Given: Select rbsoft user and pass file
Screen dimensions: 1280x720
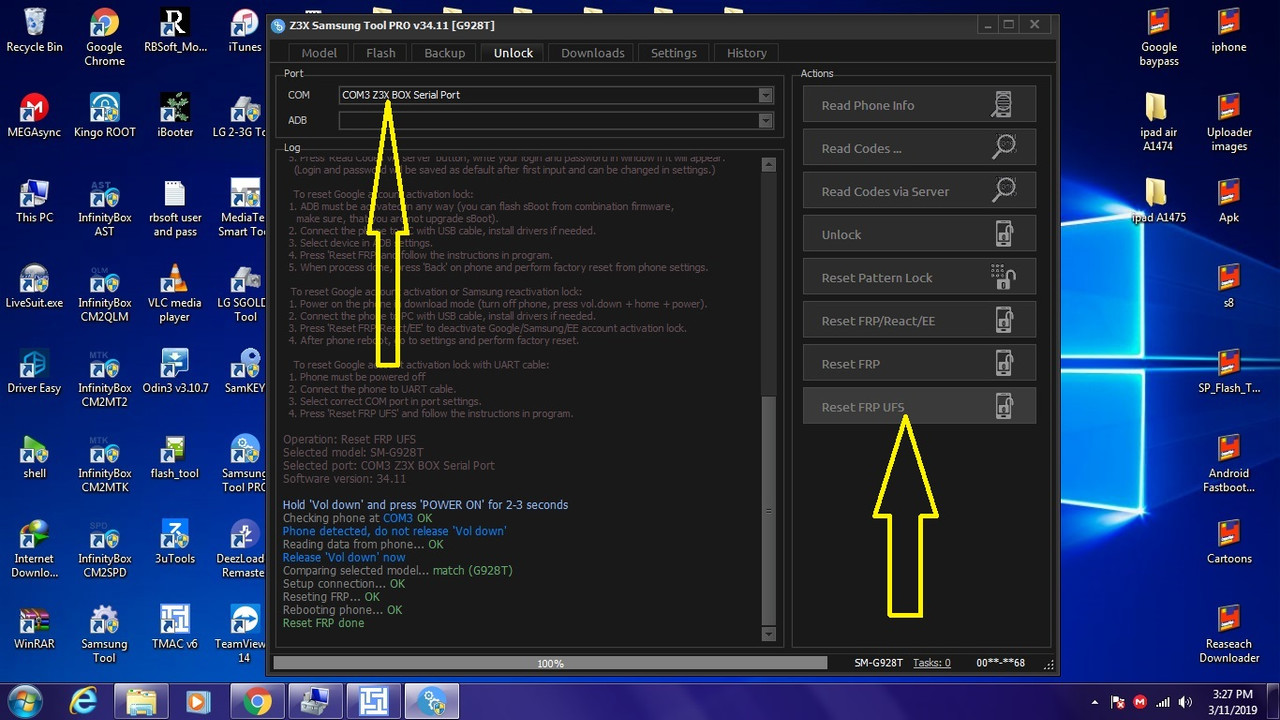Looking at the screenshot, I should click(174, 208).
